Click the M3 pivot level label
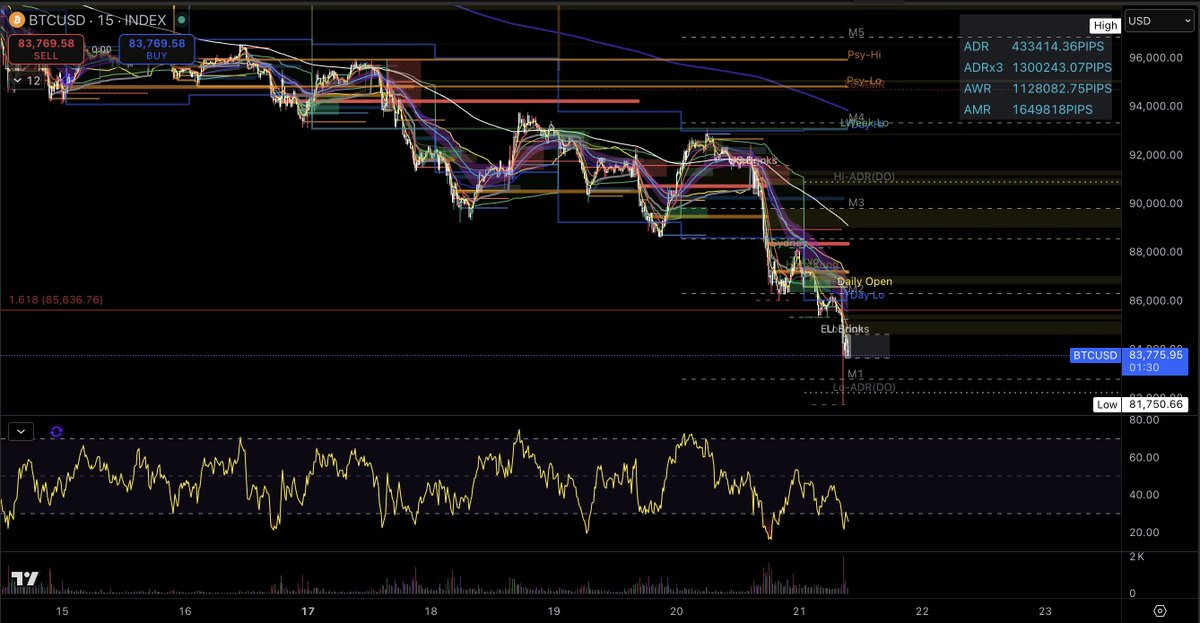 856,202
